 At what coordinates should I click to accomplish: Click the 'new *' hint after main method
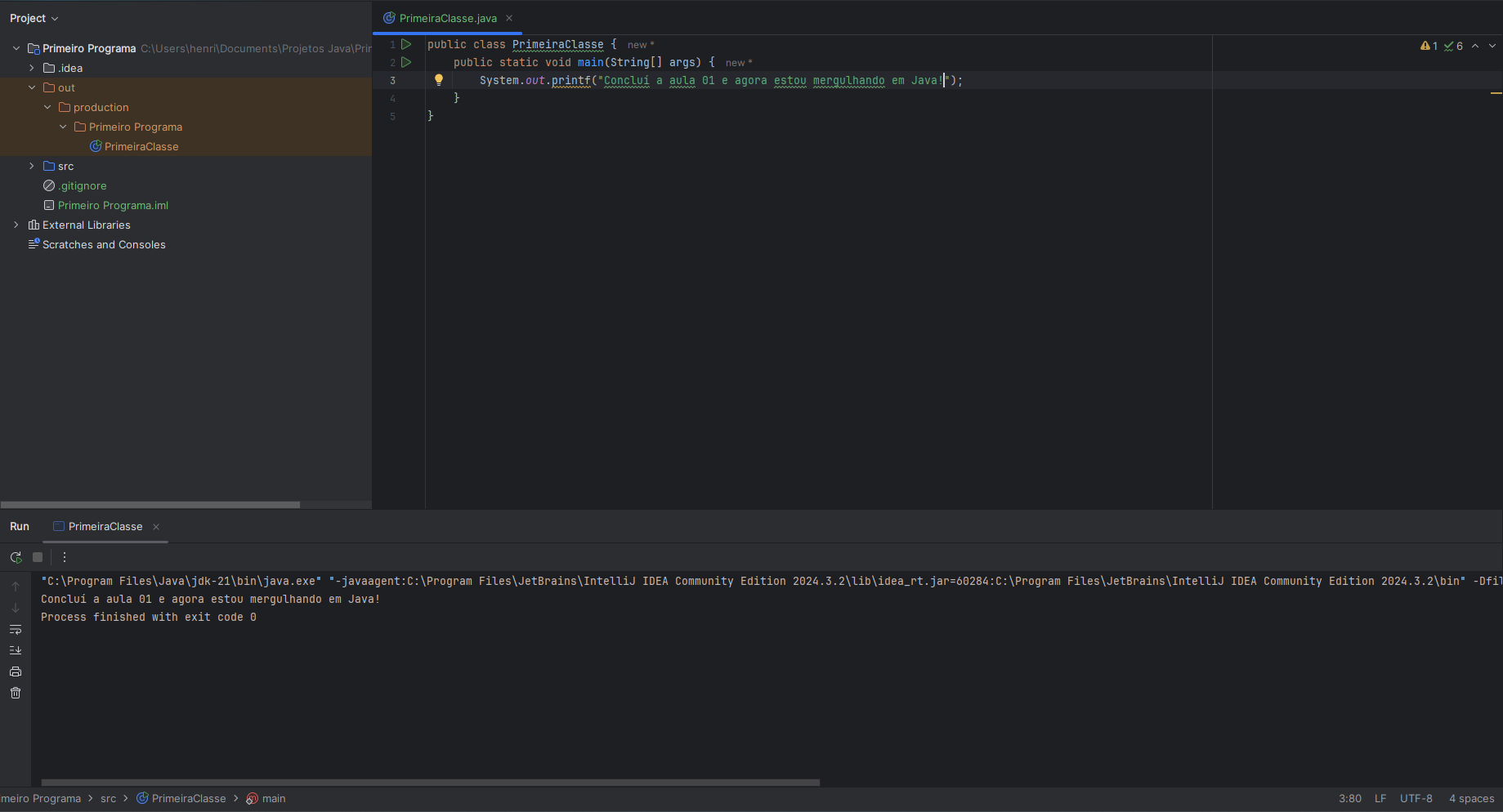pyautogui.click(x=739, y=63)
